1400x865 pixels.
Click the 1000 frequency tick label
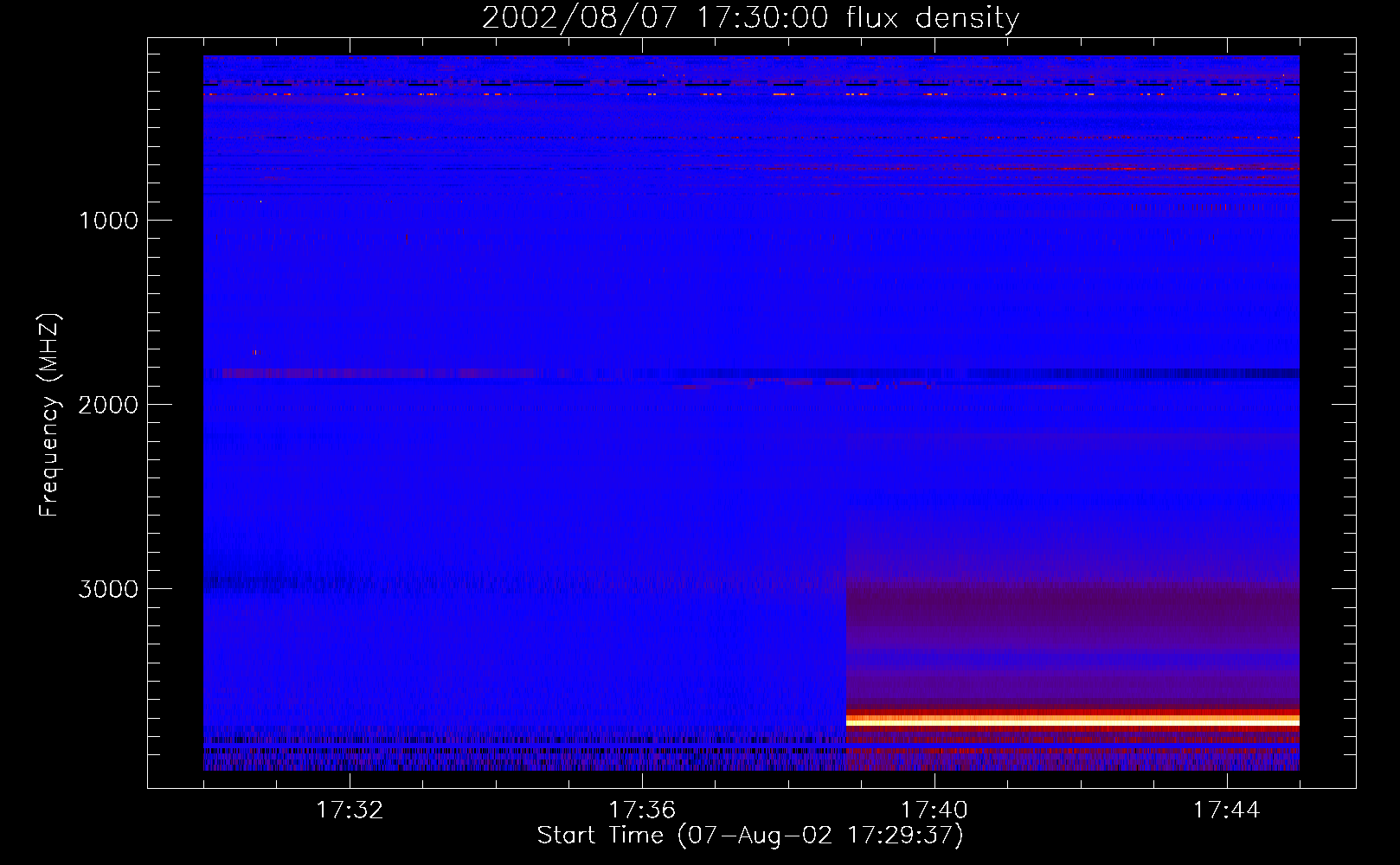(108, 221)
